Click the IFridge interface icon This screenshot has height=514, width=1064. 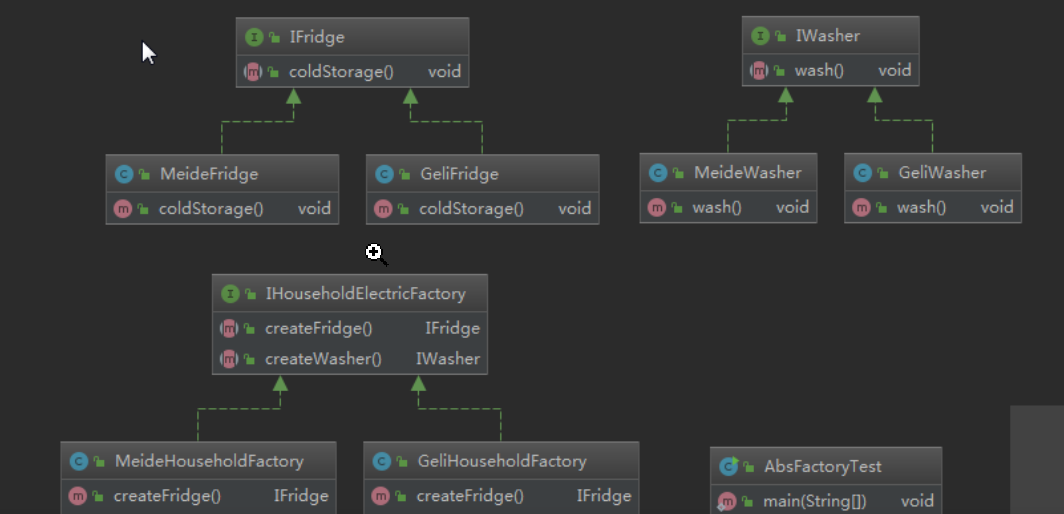tap(254, 37)
